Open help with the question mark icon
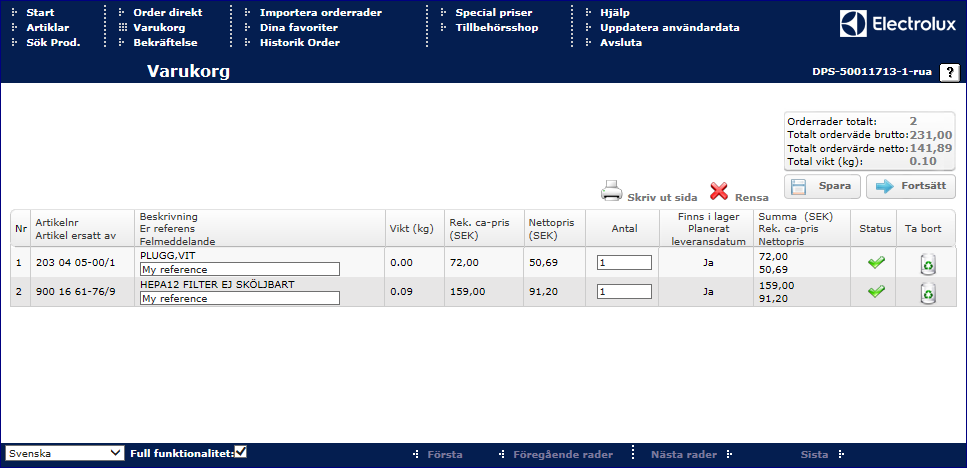The width and height of the screenshot is (967, 468). pyautogui.click(x=949, y=72)
